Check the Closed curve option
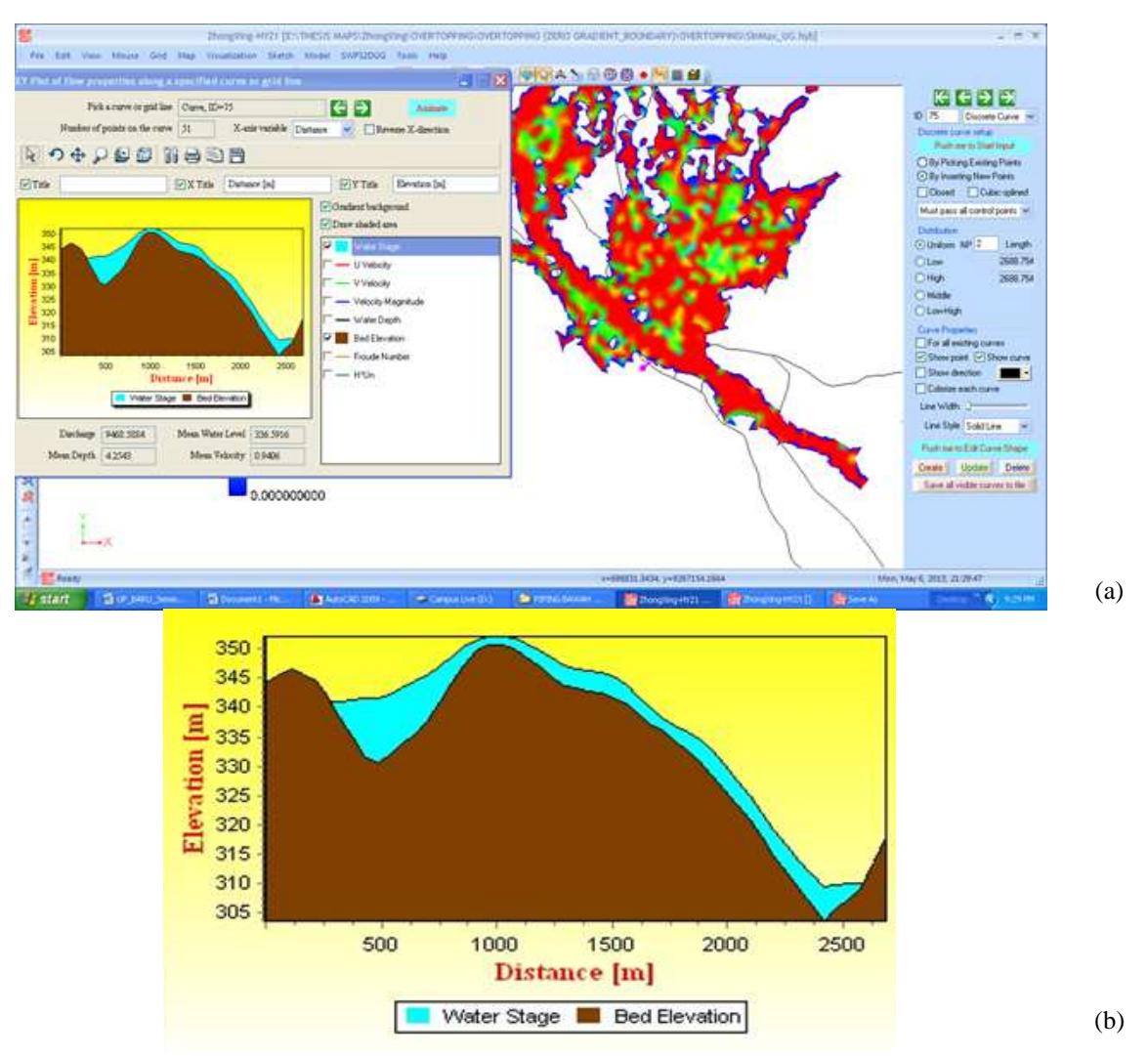Viewport: 1148px width, 1056px height. (922, 191)
